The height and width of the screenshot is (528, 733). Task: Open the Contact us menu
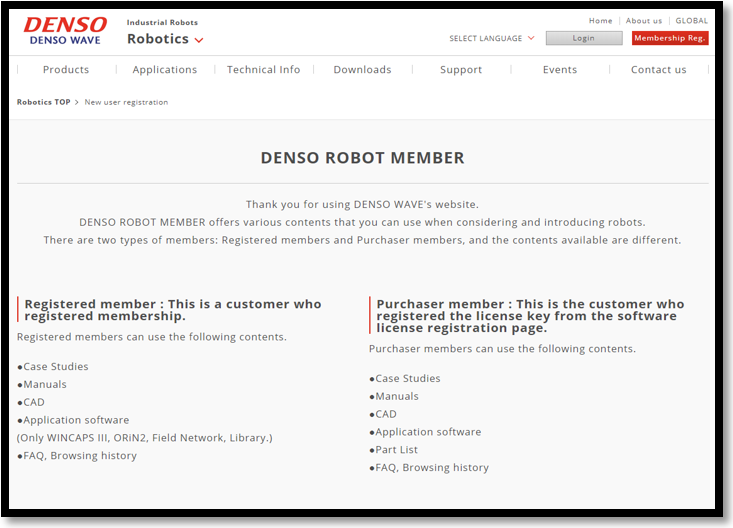[x=658, y=70]
